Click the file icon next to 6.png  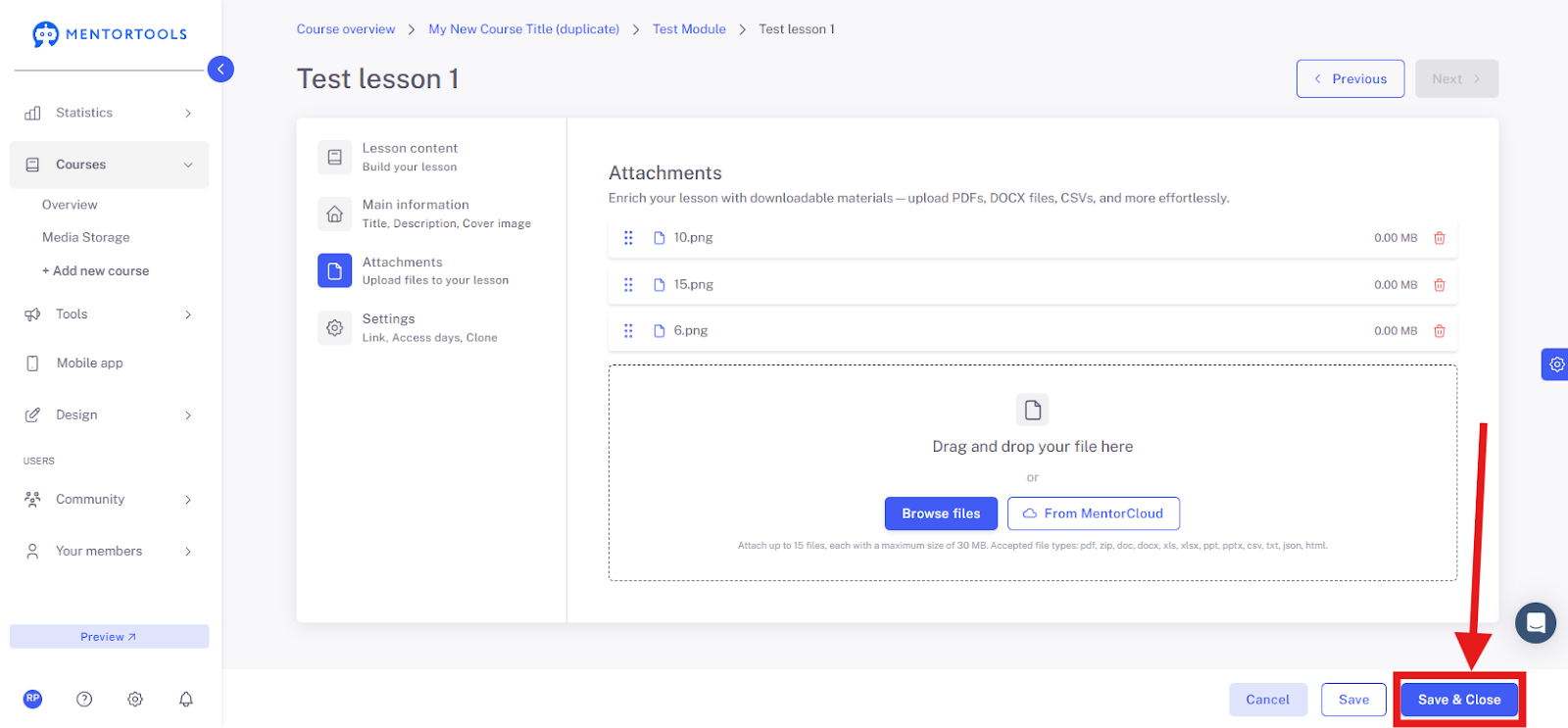[660, 331]
